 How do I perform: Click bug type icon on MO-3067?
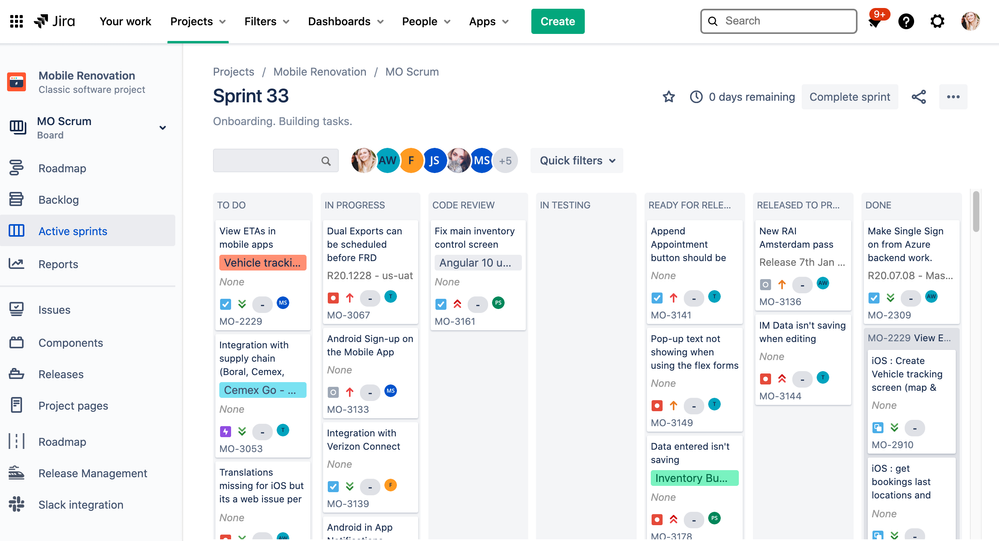tap(333, 298)
